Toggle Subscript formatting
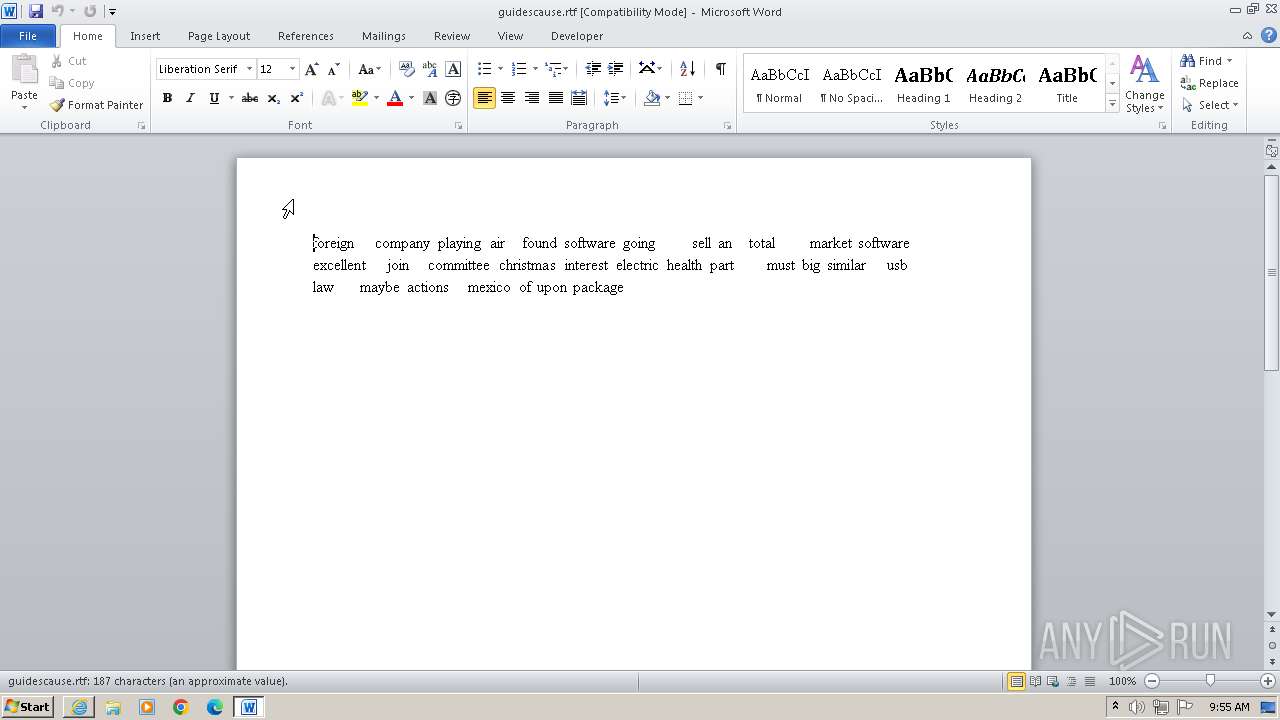Screen dimensions: 1280x720 273,98
